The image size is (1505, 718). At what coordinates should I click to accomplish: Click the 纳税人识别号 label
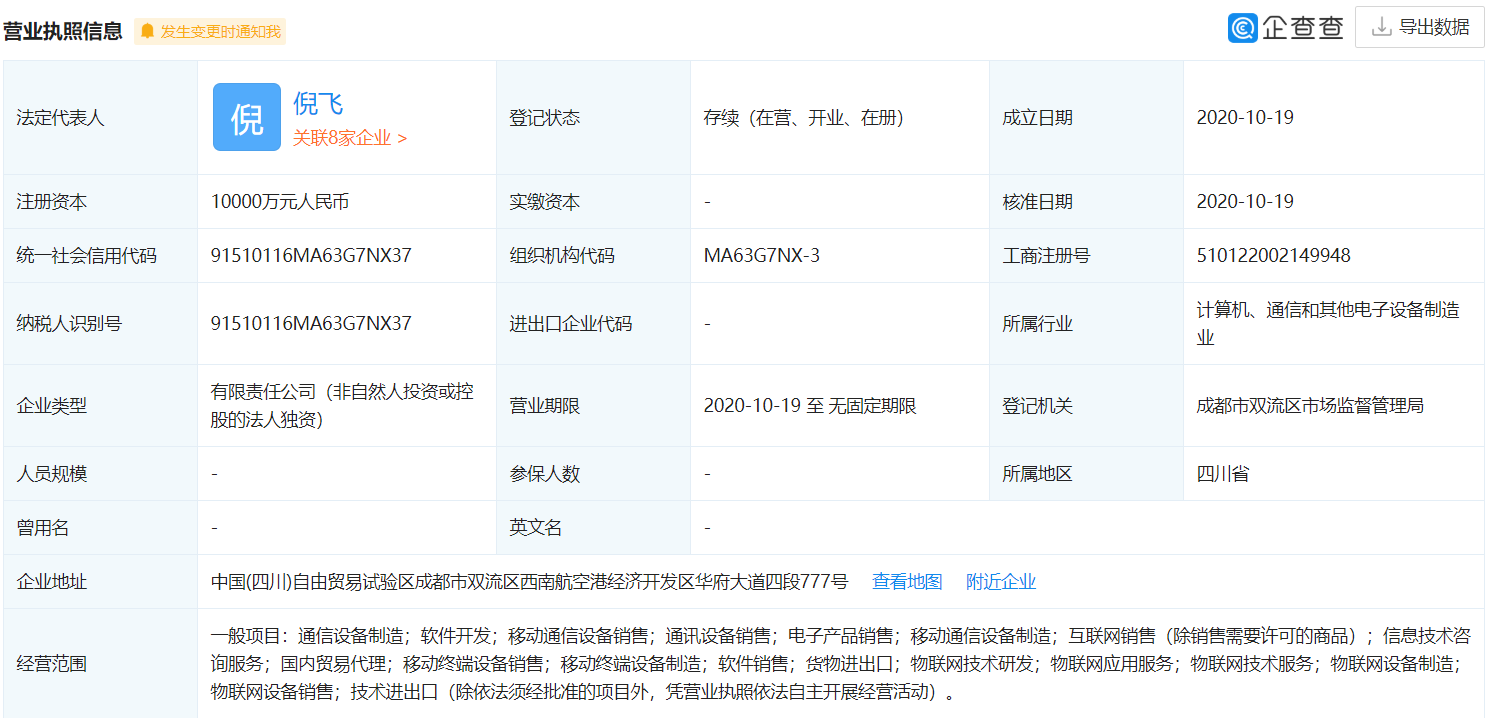tap(69, 324)
